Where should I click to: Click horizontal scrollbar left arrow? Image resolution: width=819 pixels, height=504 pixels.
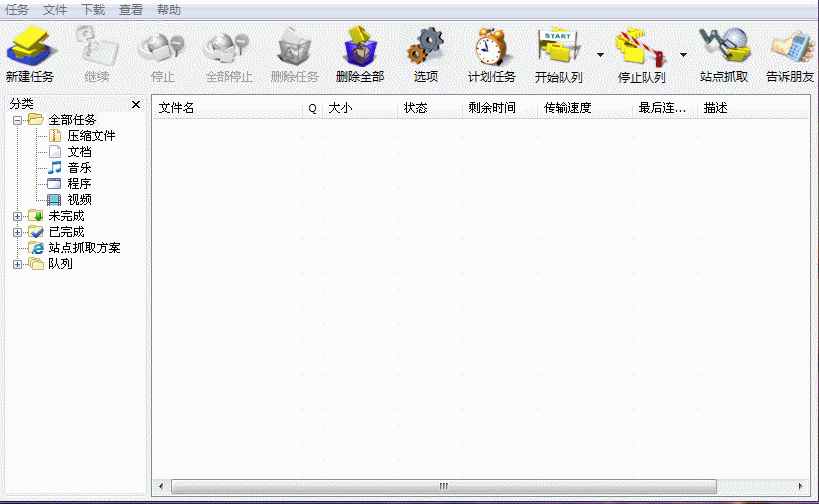point(161,486)
